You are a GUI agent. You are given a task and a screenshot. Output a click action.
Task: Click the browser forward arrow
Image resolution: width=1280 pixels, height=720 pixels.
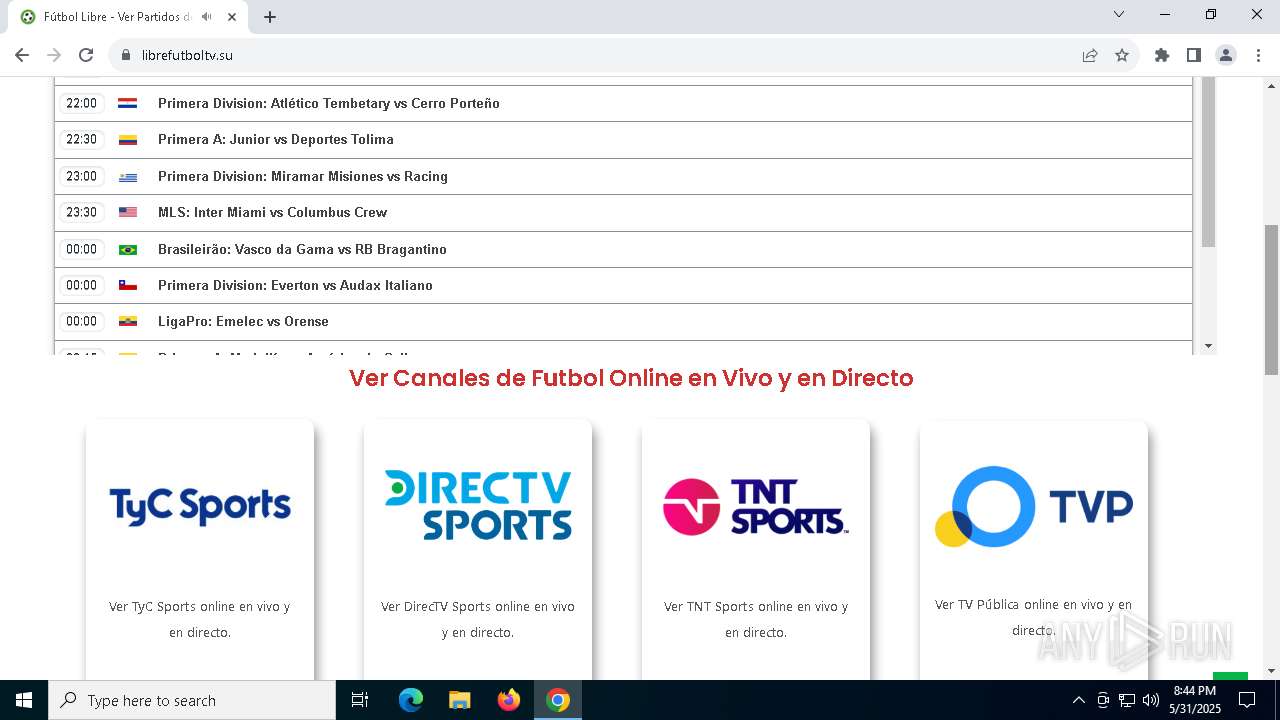tap(54, 55)
